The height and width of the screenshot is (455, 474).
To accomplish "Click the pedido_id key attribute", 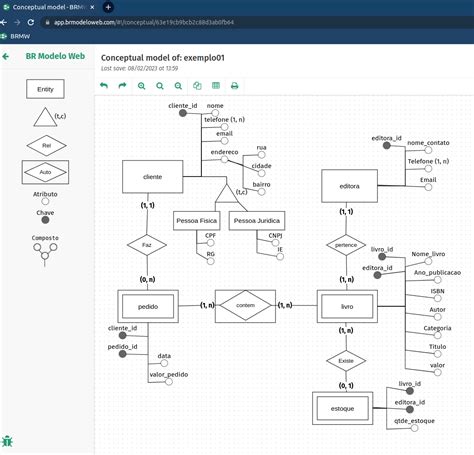I will pyautogui.click(x=123, y=354).
